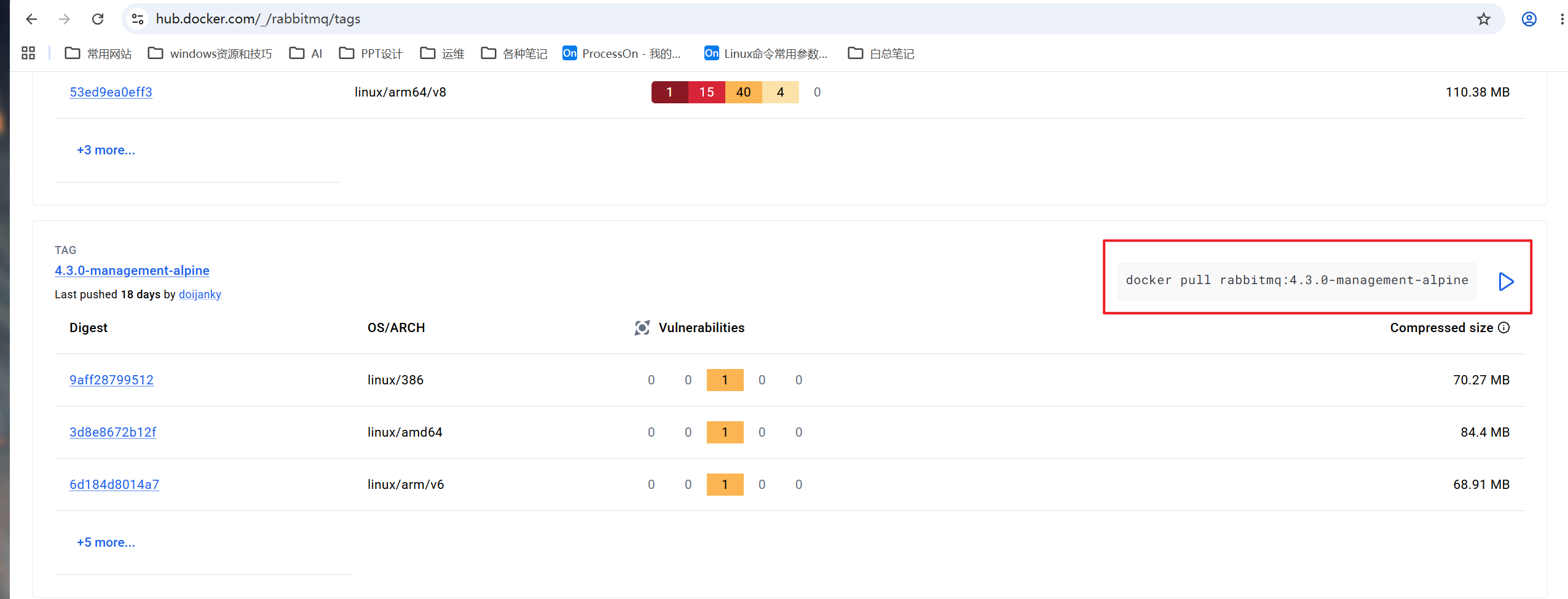Click the orange 1 badge for linux/386

[725, 380]
